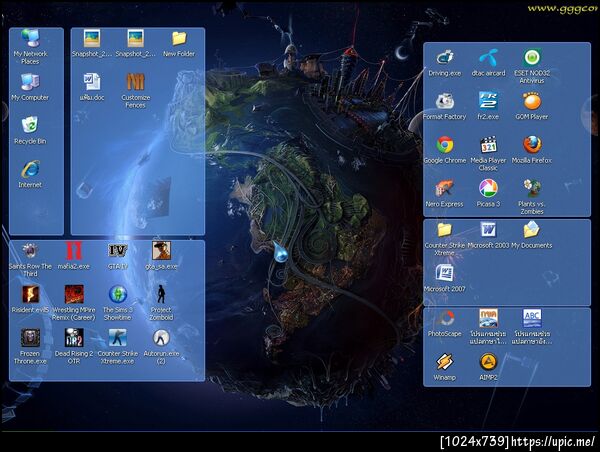Launch GOM Player
Viewport: 600px width, 452px height.
coord(532,102)
